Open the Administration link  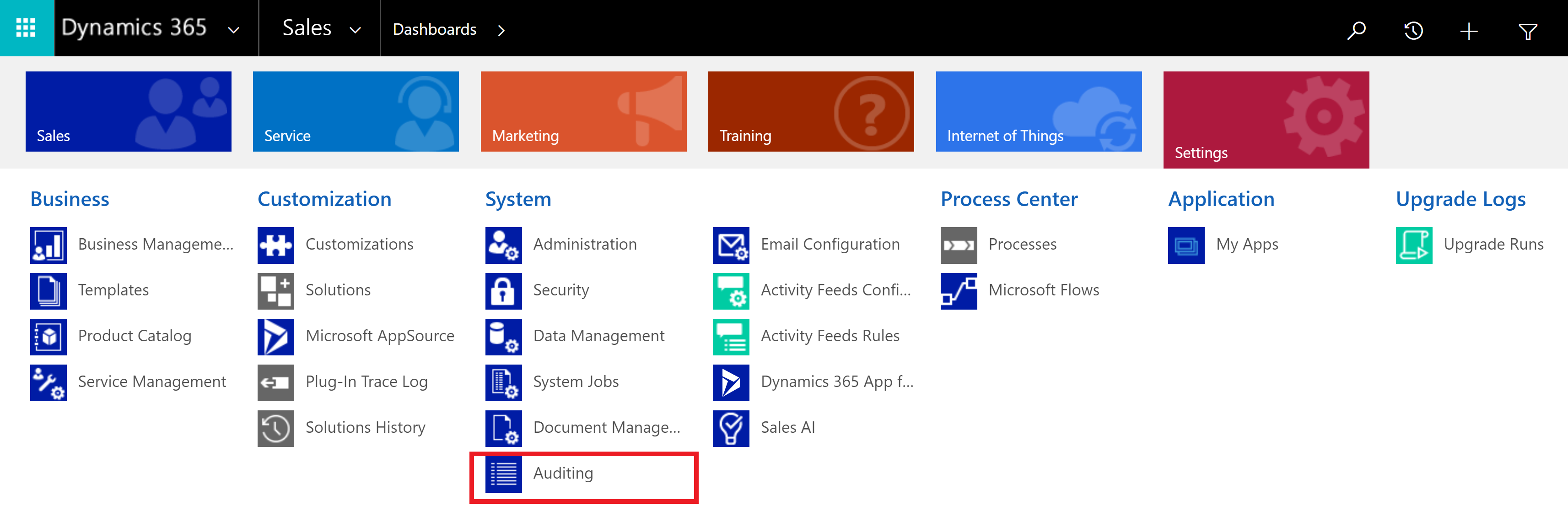tap(585, 245)
